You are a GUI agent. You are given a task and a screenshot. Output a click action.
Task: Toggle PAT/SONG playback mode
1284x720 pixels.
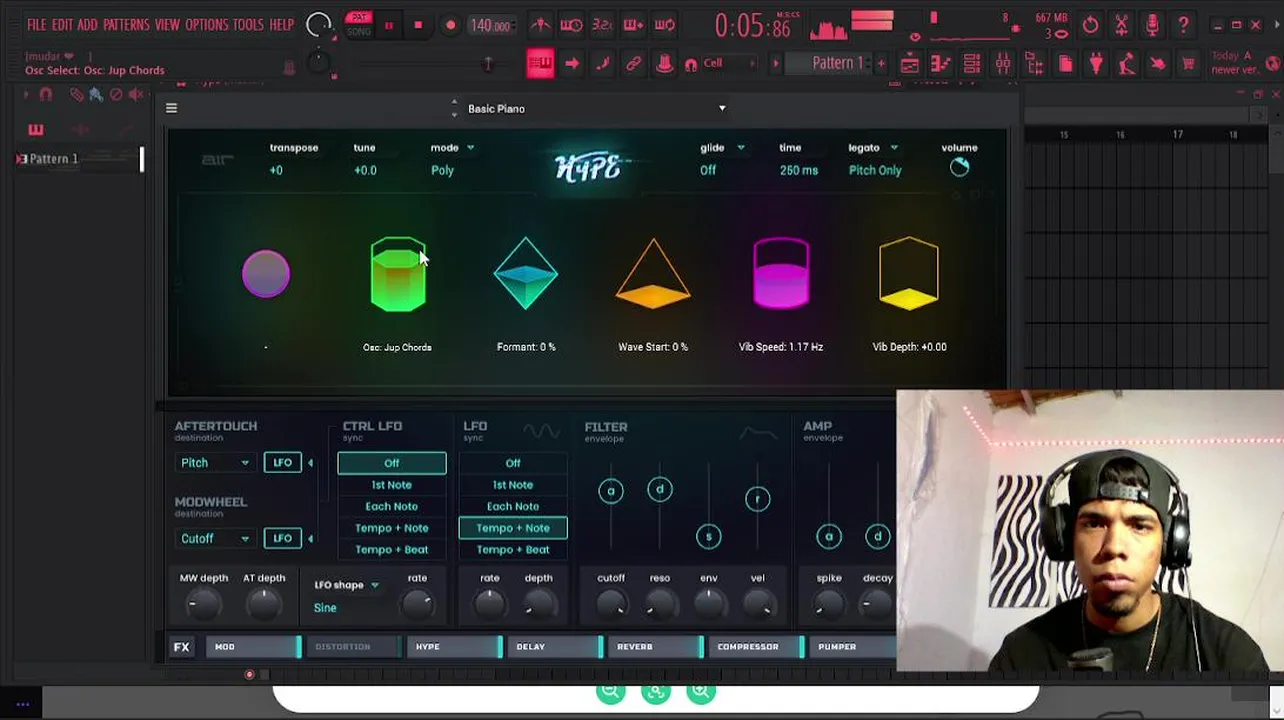tap(358, 25)
